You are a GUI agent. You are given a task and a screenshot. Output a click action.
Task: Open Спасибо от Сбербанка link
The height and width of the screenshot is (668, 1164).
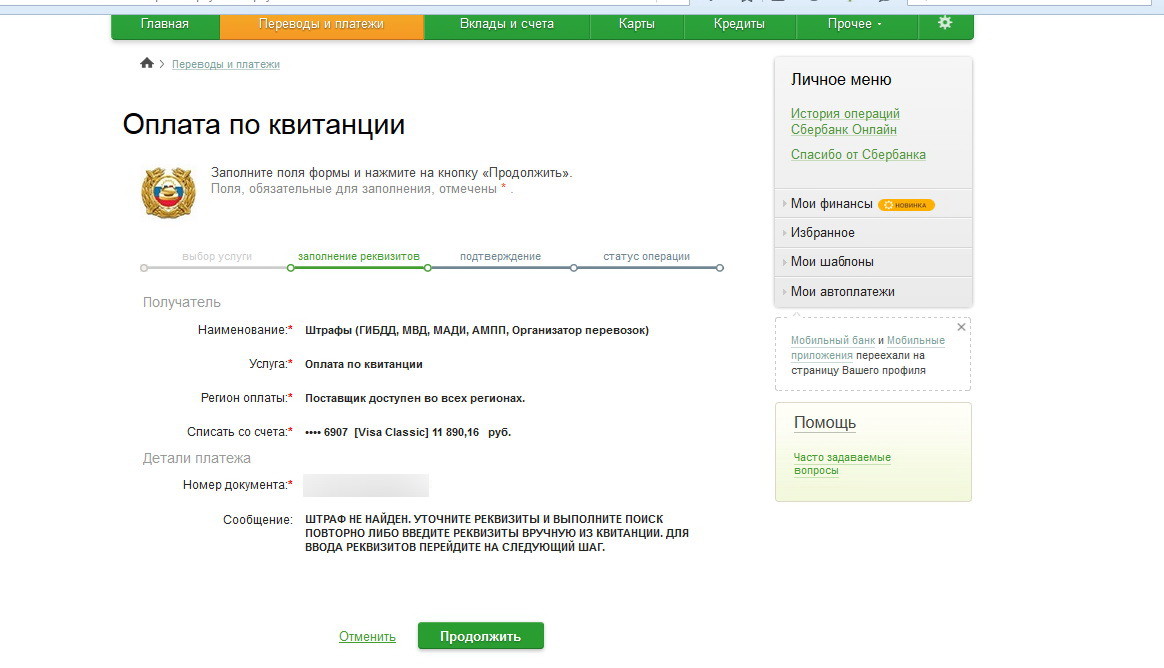[x=858, y=154]
